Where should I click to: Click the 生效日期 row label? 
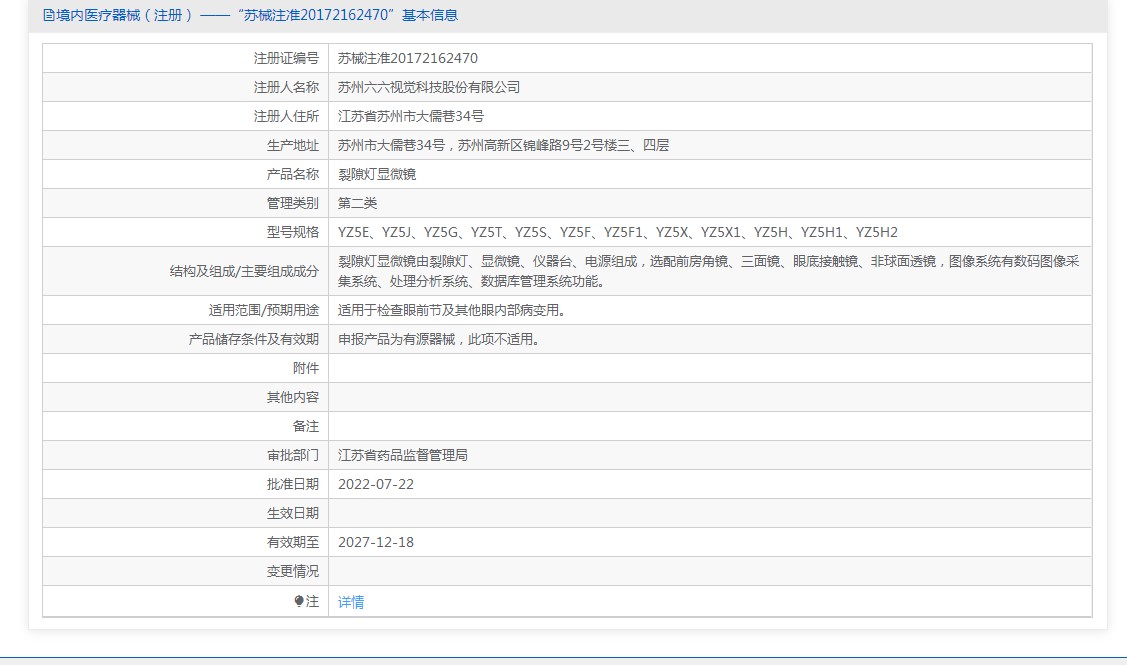click(x=293, y=513)
